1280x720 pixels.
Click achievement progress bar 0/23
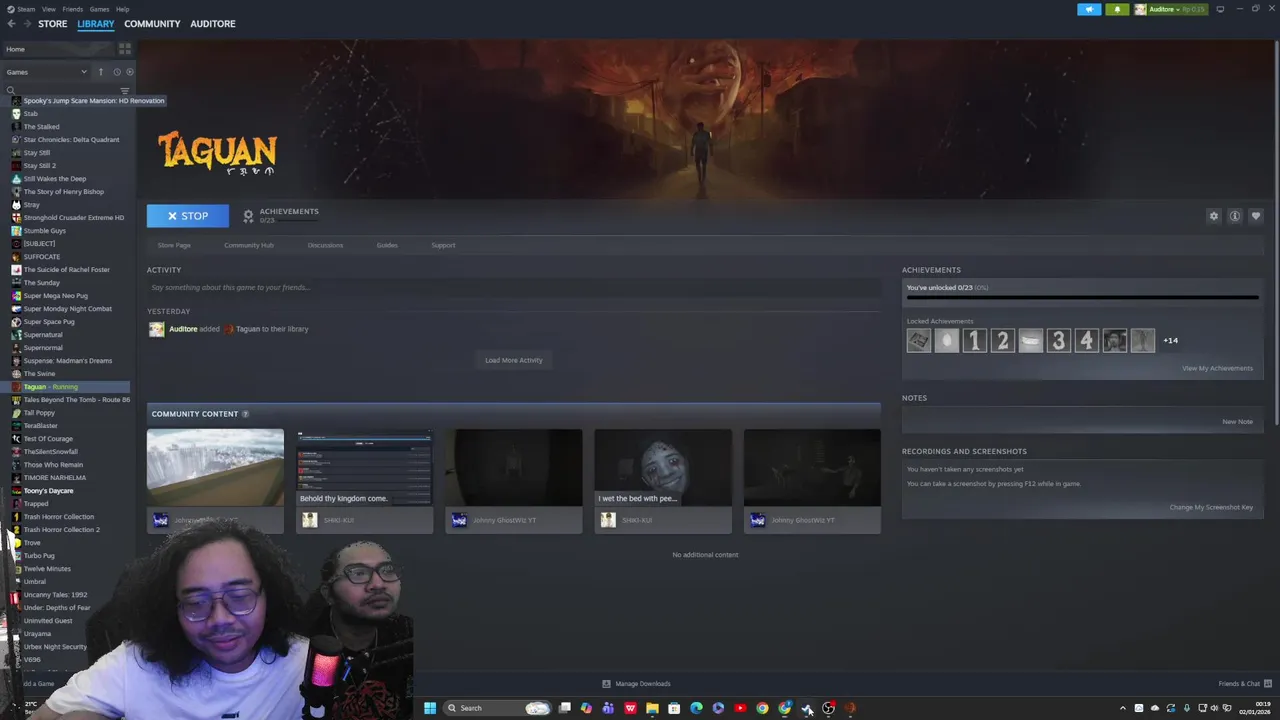[1082, 297]
